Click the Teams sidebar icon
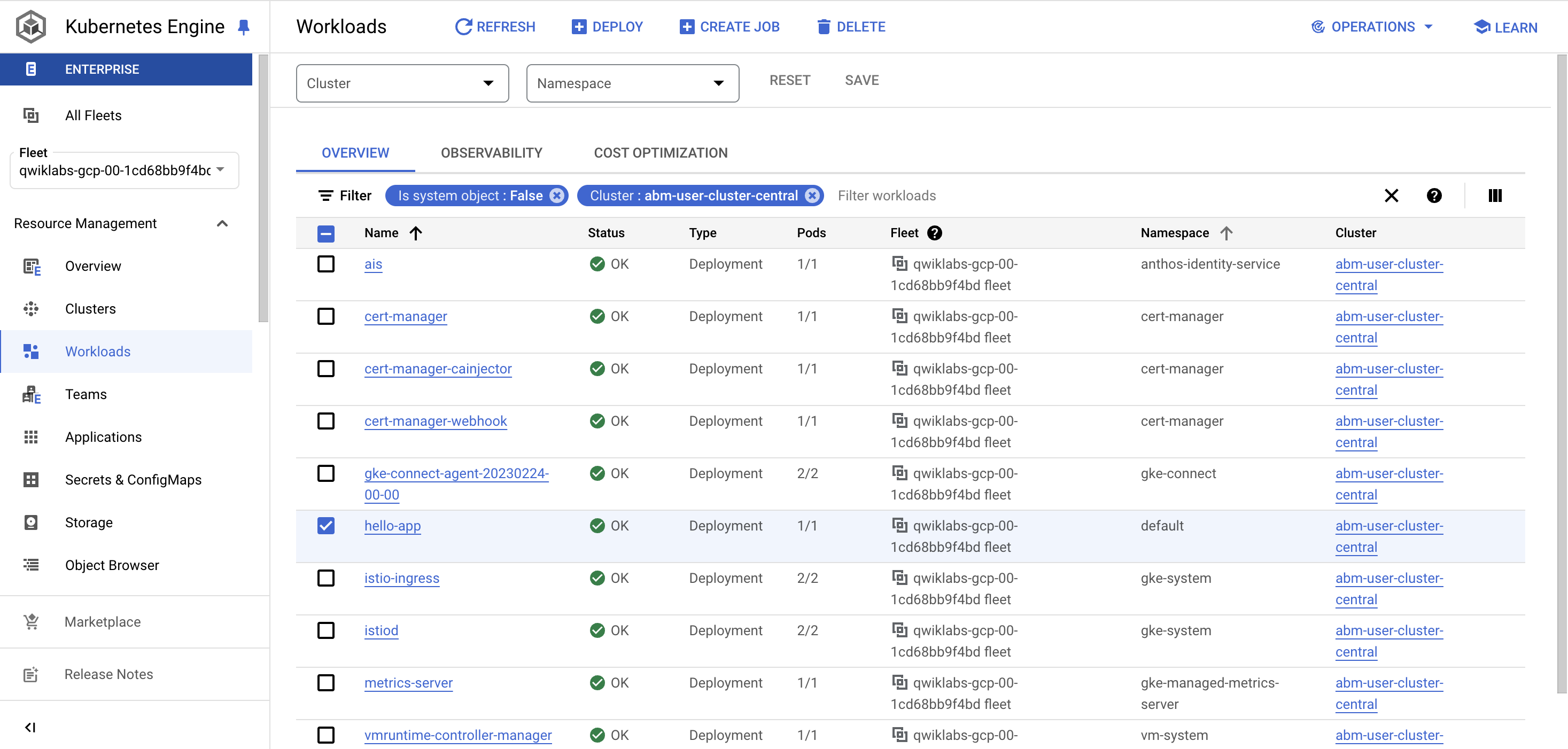The width and height of the screenshot is (1568, 749). point(31,394)
